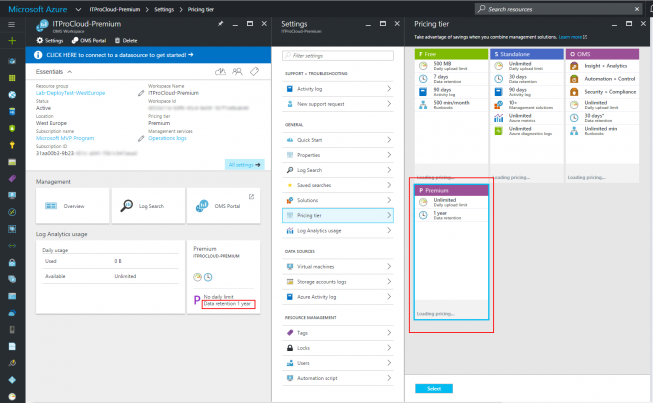Image resolution: width=653 pixels, height=403 pixels.
Task: Open the Overview management tile
Action: 72,206
